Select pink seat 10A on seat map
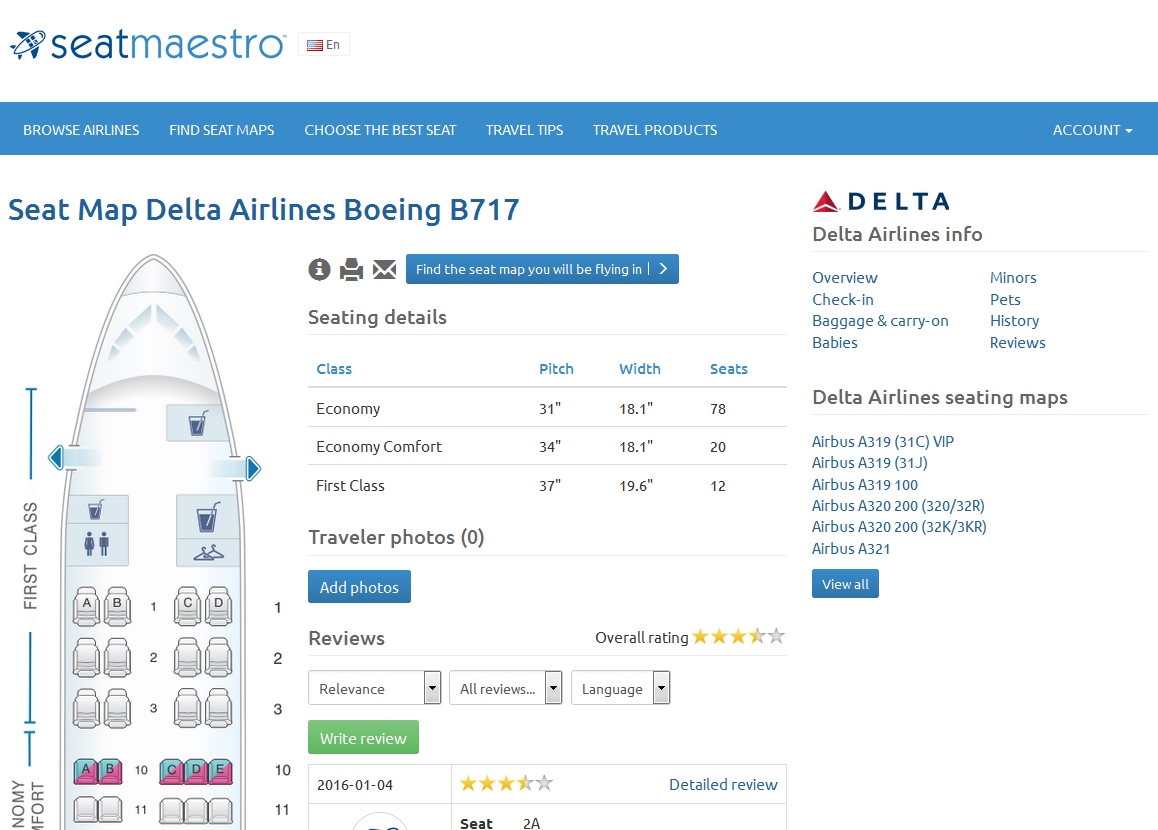 [87, 771]
